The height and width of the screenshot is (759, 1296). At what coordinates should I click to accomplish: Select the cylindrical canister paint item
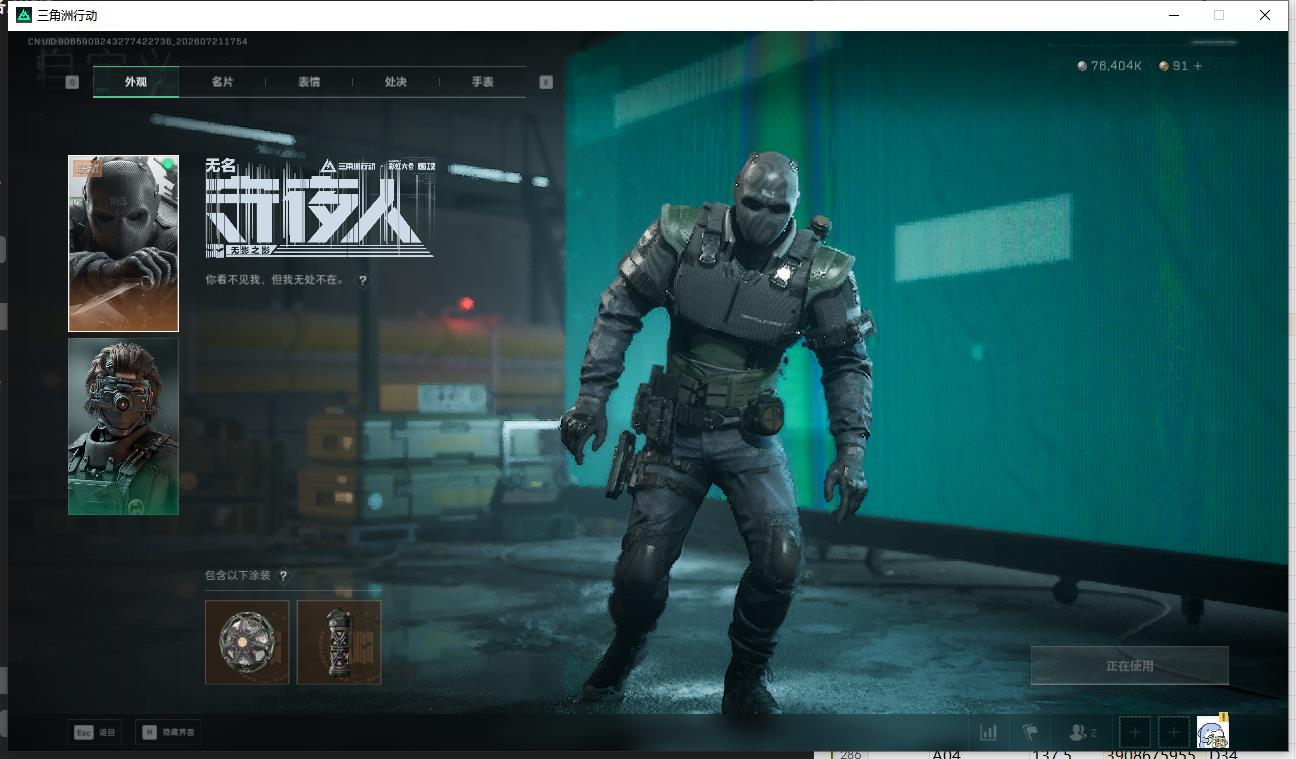(339, 642)
